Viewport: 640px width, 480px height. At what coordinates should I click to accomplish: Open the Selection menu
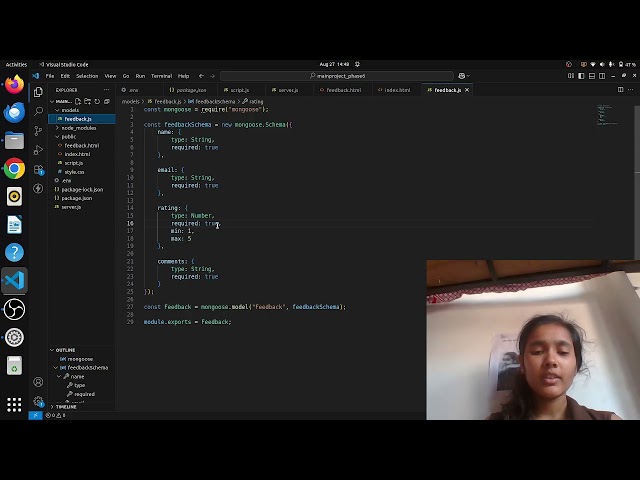[87, 76]
